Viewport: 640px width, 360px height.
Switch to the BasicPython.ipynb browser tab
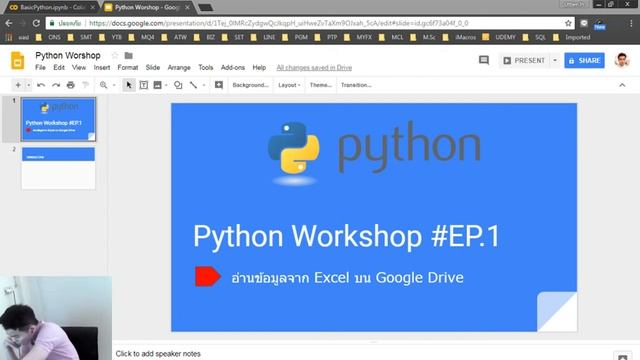(x=53, y=7)
